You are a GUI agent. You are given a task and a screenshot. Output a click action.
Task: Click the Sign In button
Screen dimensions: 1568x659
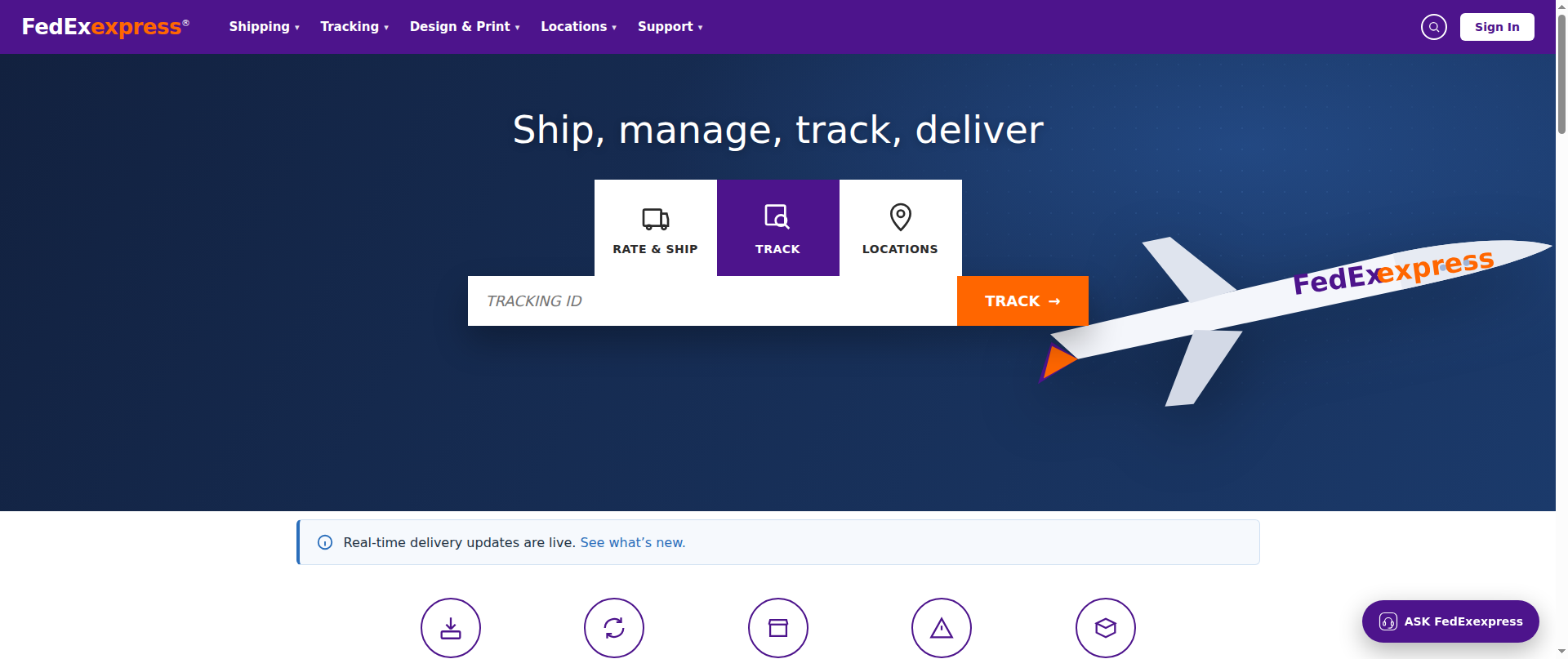point(1497,27)
